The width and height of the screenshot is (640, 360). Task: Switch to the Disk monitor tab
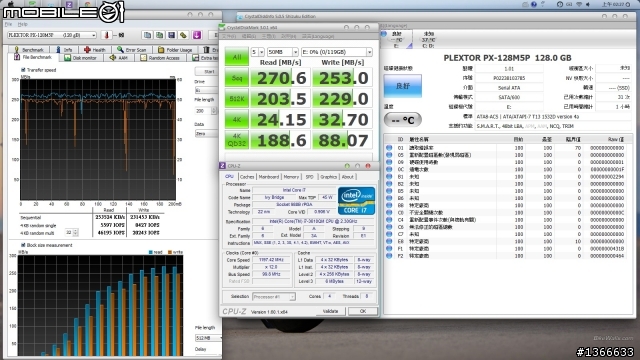(80, 58)
